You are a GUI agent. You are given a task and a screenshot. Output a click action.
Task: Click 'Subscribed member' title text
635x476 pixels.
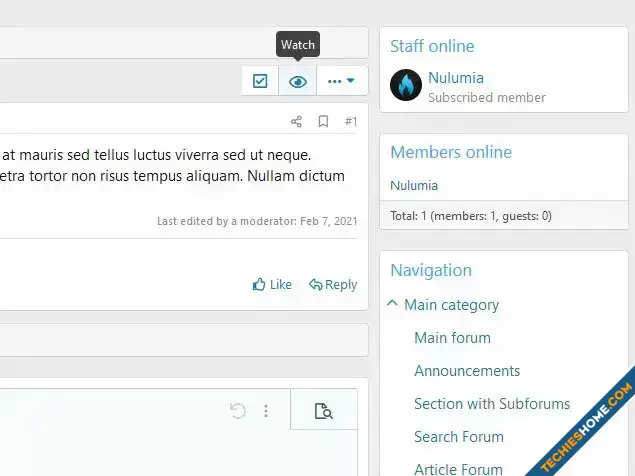click(x=487, y=98)
